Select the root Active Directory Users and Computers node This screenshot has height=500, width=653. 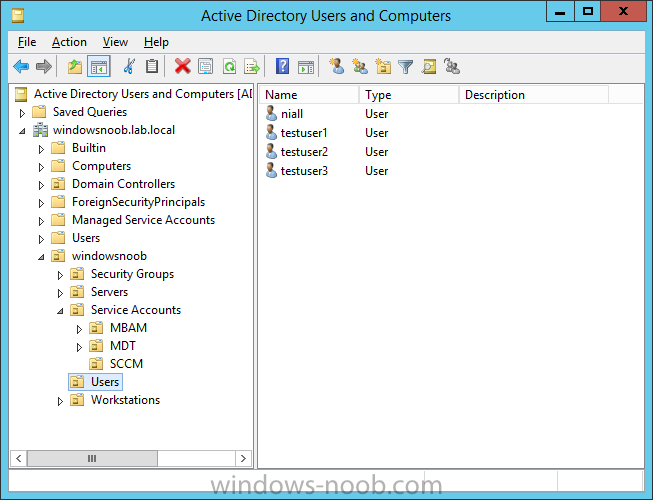point(143,94)
